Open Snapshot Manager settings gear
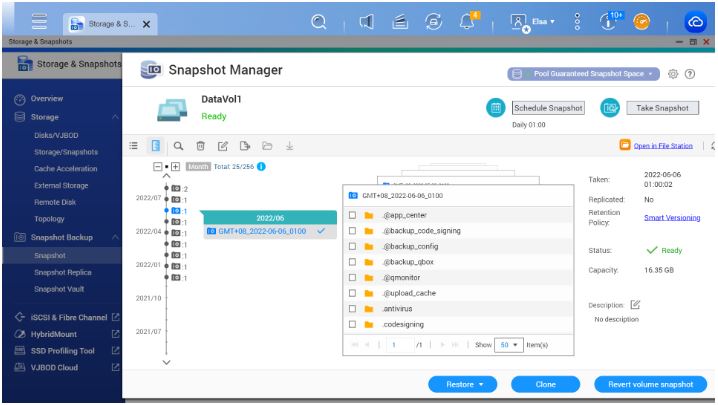Image resolution: width=718 pixels, height=405 pixels. click(x=673, y=74)
